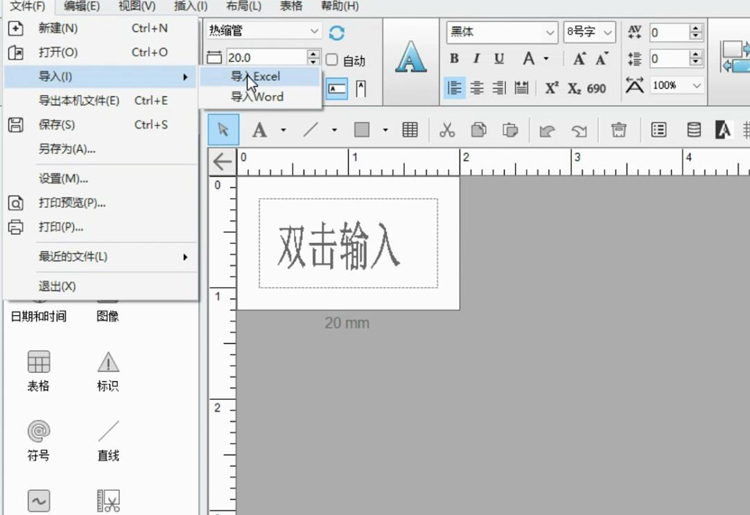The image size is (750, 515).
Task: Expand the text tool options arrow
Action: (x=283, y=130)
